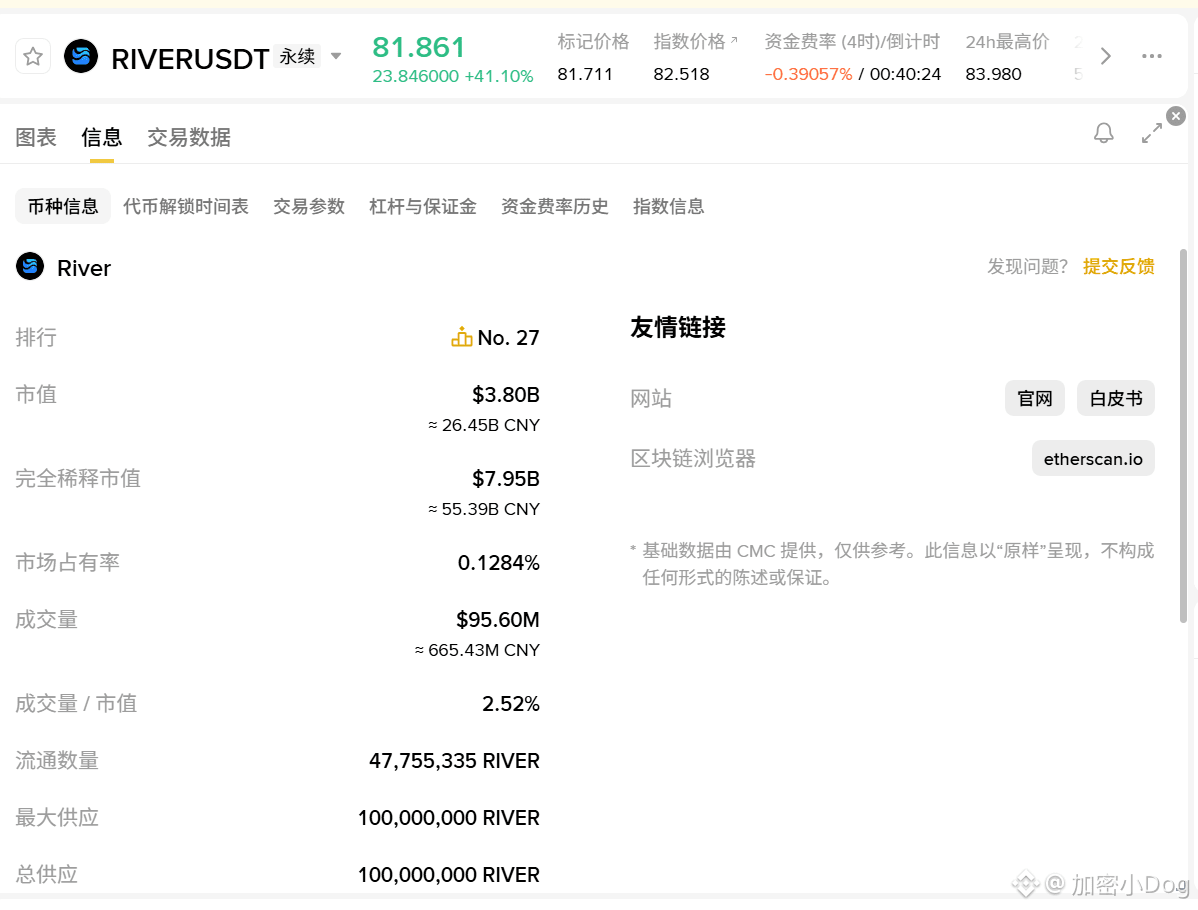The height and width of the screenshot is (910, 1198).
Task: Click the 提交反馈 feedback link
Action: (x=1118, y=267)
